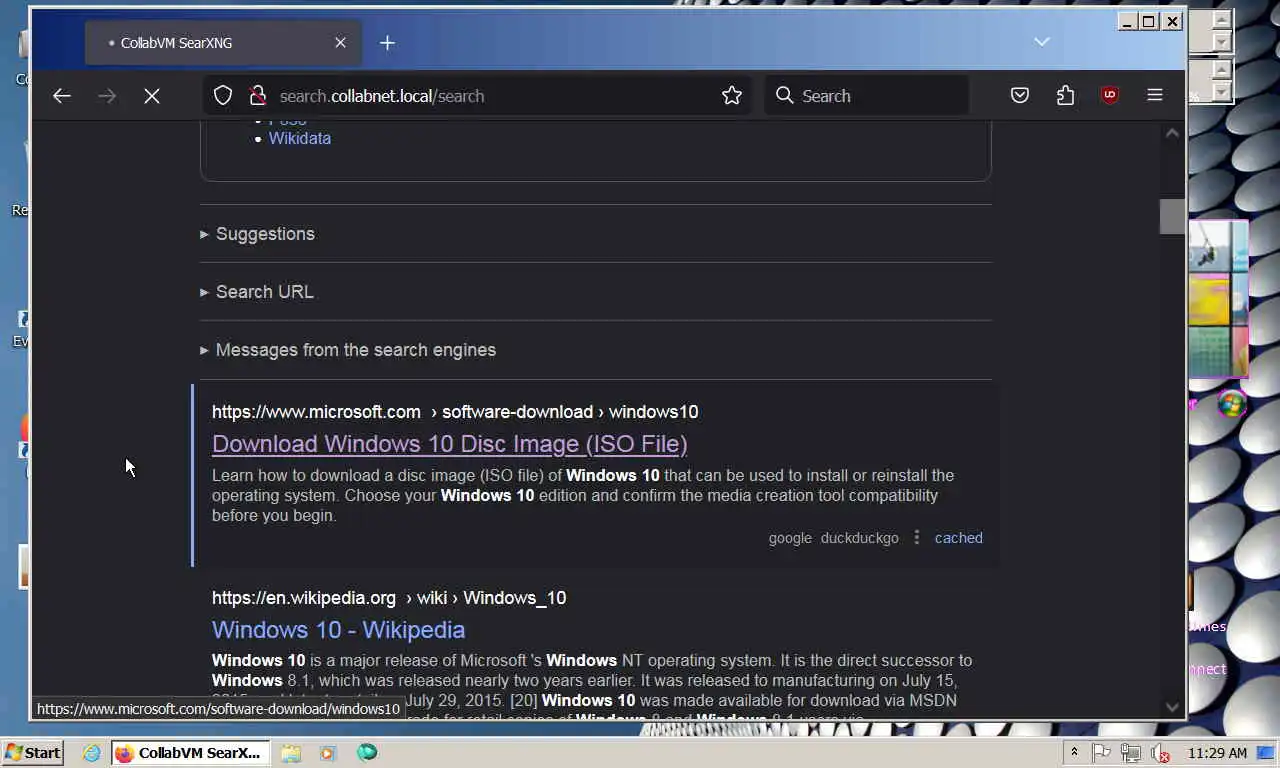Screen dimensions: 1280x768
Task: Open the media player taskbar icon
Action: click(327, 753)
